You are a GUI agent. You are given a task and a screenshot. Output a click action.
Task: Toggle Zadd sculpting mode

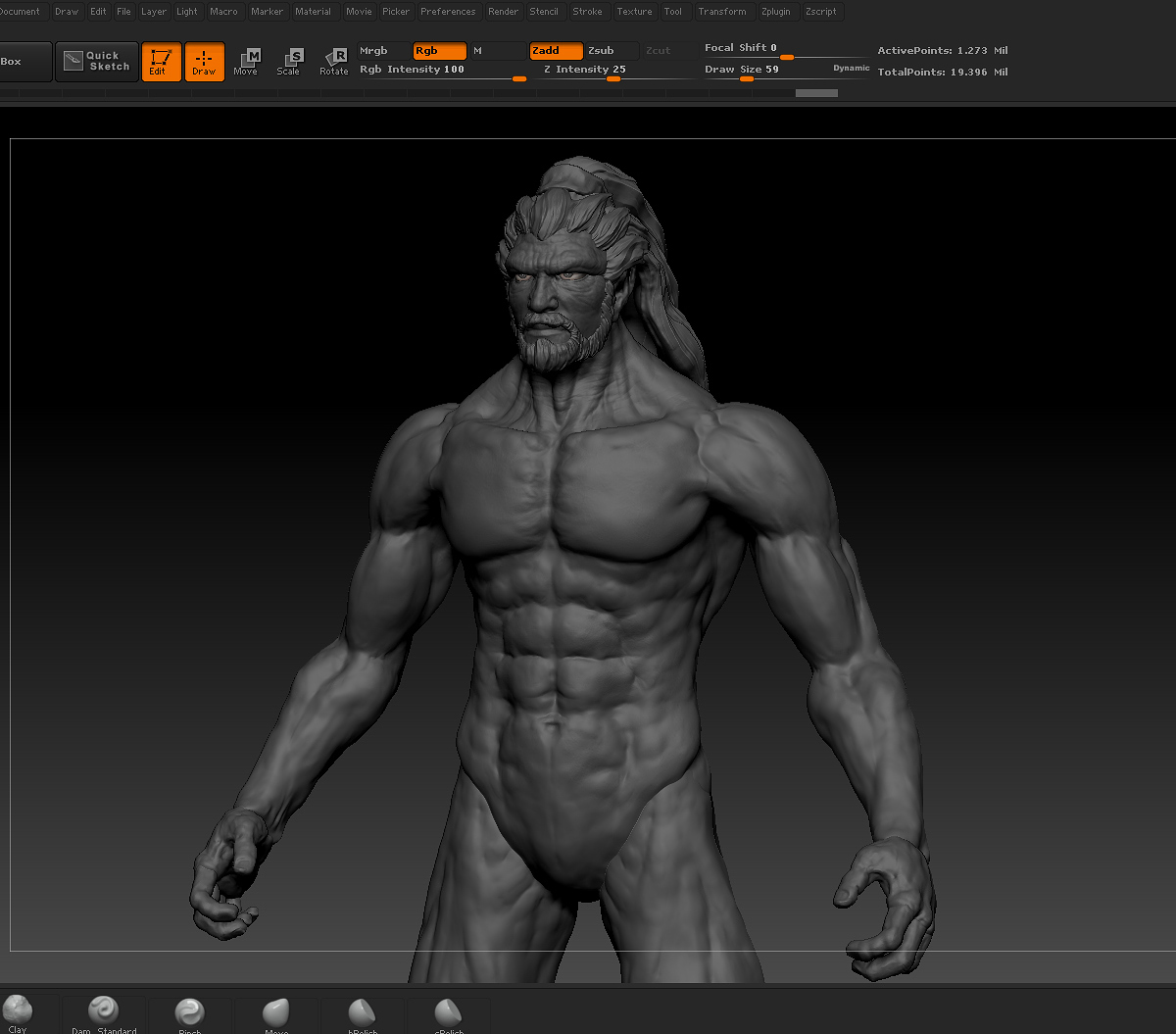point(556,51)
